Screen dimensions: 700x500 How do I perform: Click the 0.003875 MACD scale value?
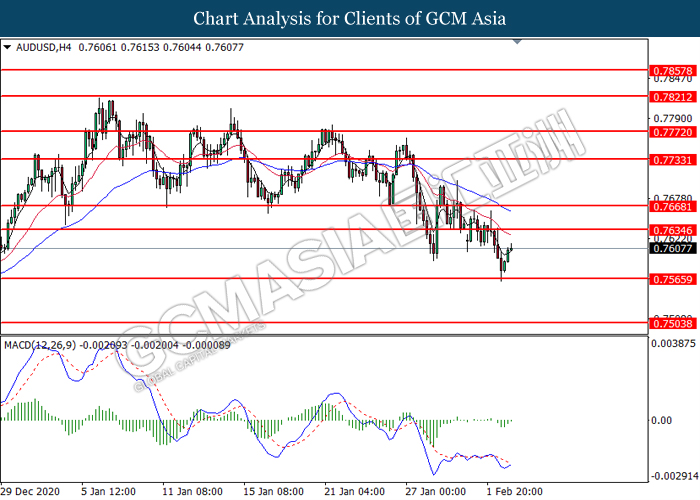point(673,344)
